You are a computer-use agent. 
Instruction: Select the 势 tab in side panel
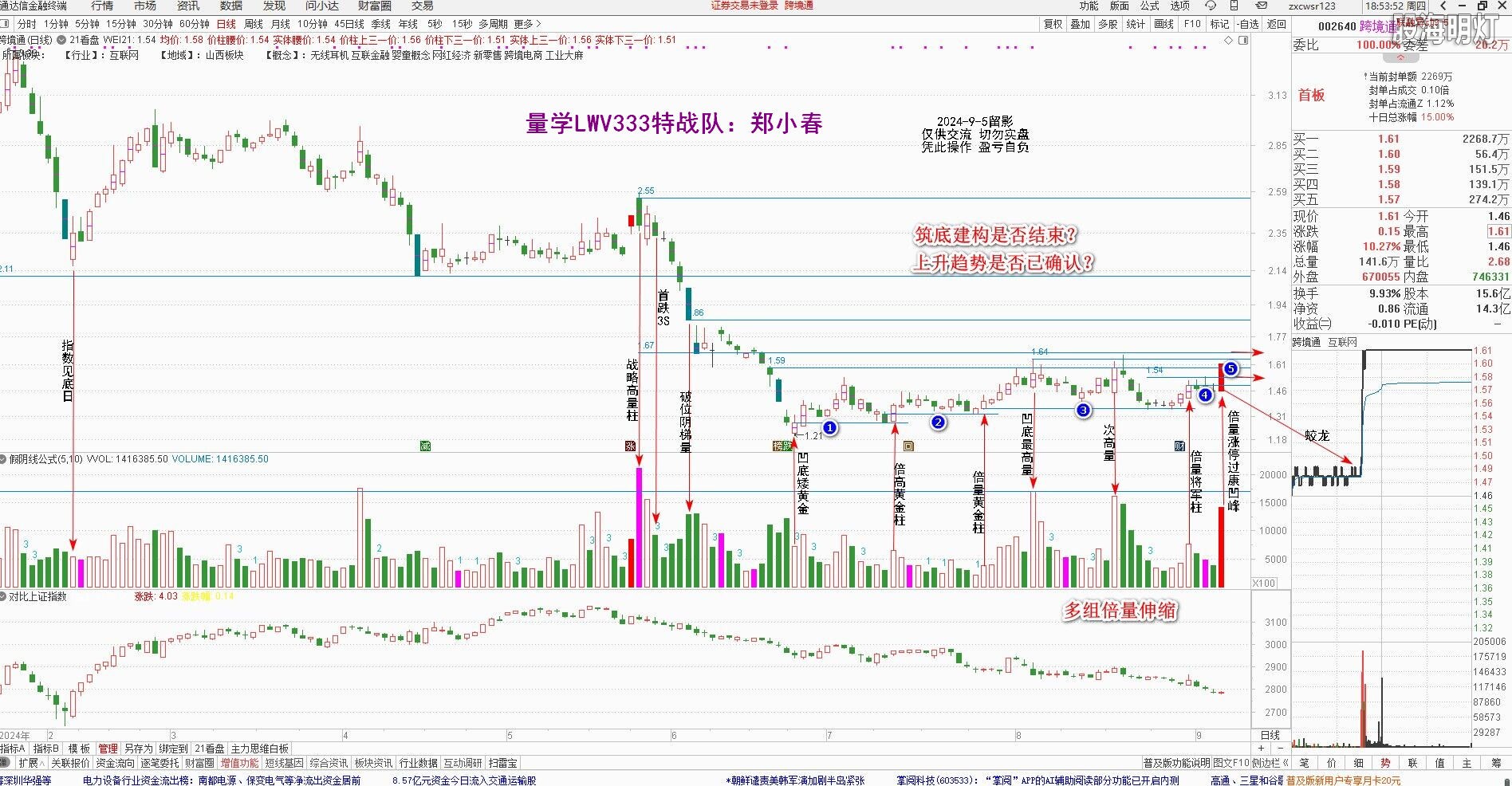[1385, 763]
